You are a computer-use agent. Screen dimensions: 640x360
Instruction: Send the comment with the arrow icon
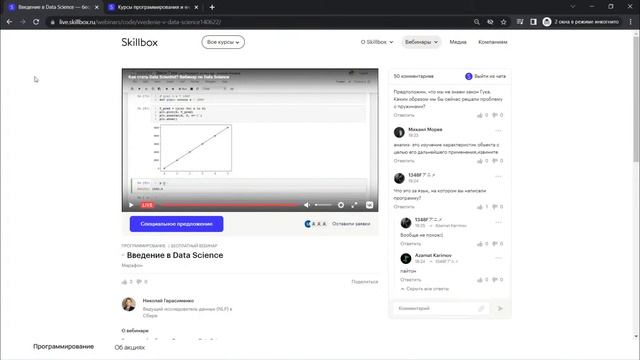[x=500, y=309]
